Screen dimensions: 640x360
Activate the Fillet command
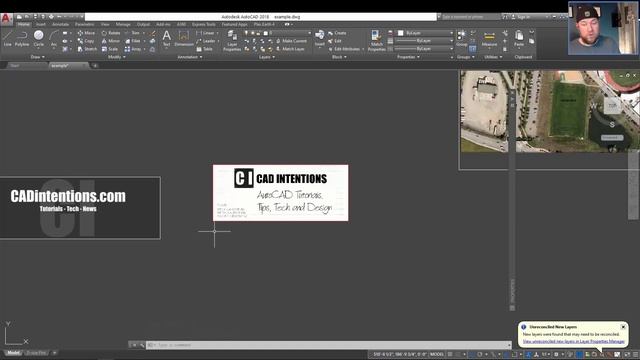click(133, 41)
